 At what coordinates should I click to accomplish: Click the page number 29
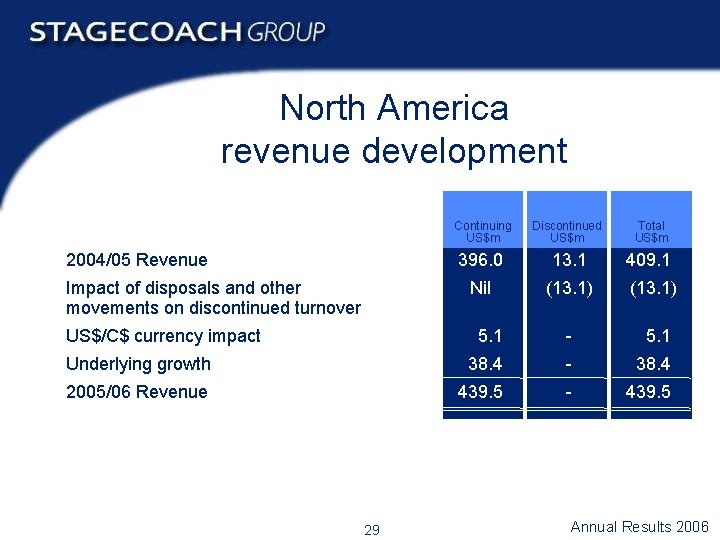coord(372,530)
